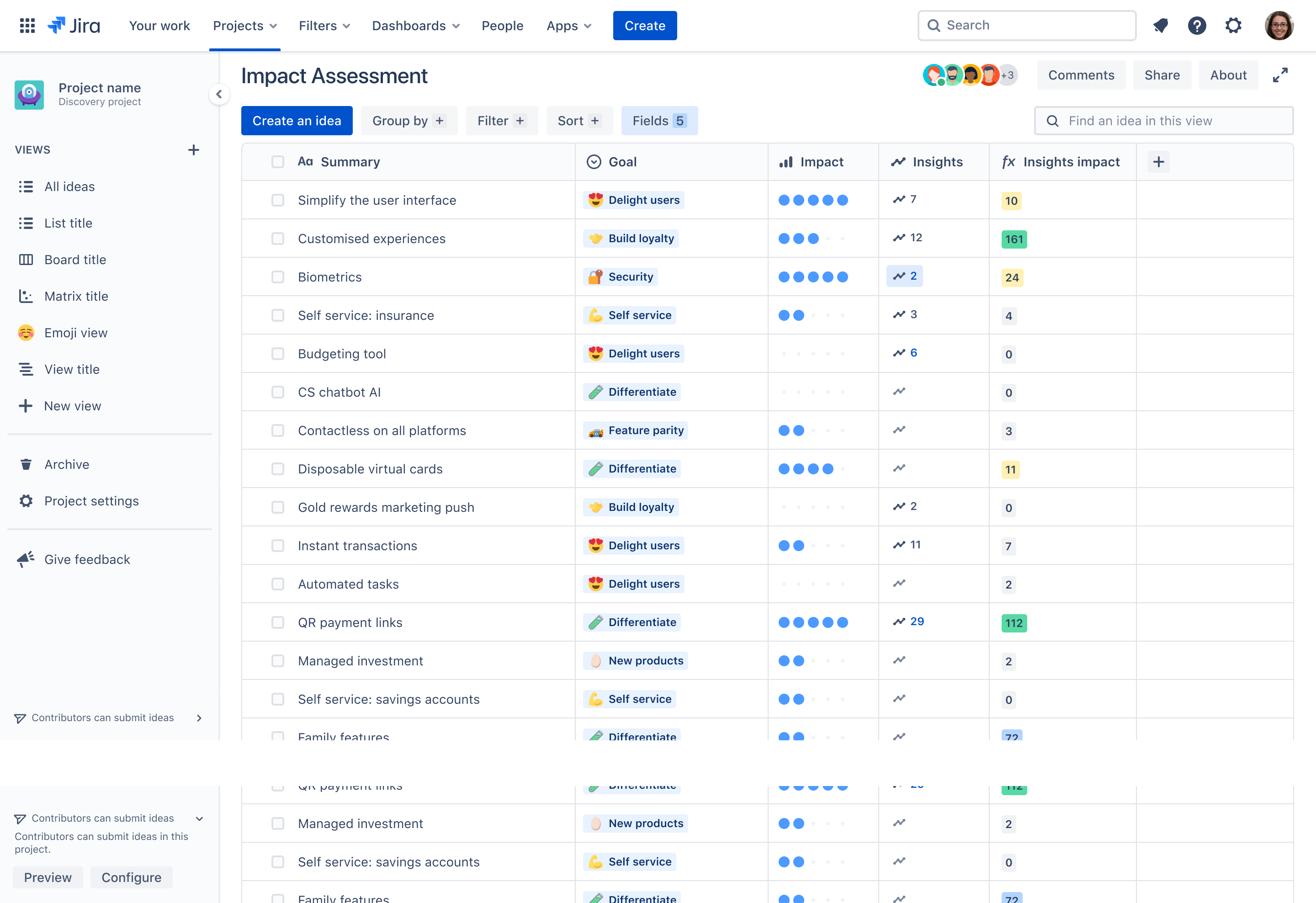Viewport: 1316px width, 903px height.
Task: Check the Summary column header checkbox
Action: click(x=277, y=161)
